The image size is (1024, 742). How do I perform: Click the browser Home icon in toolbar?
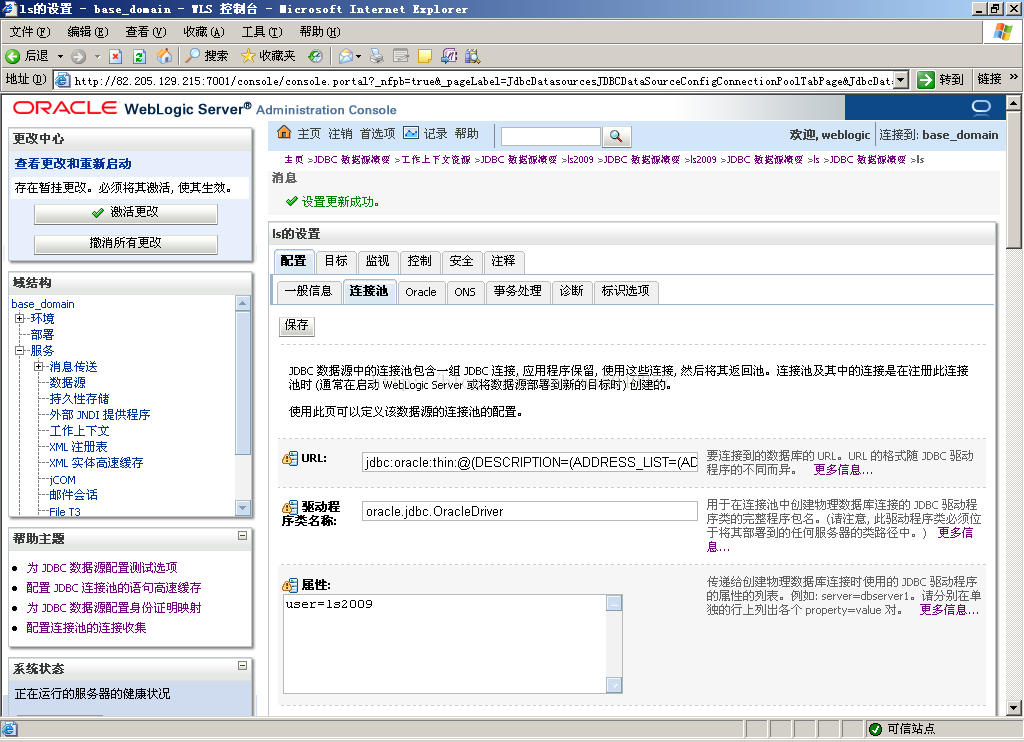click(x=163, y=56)
